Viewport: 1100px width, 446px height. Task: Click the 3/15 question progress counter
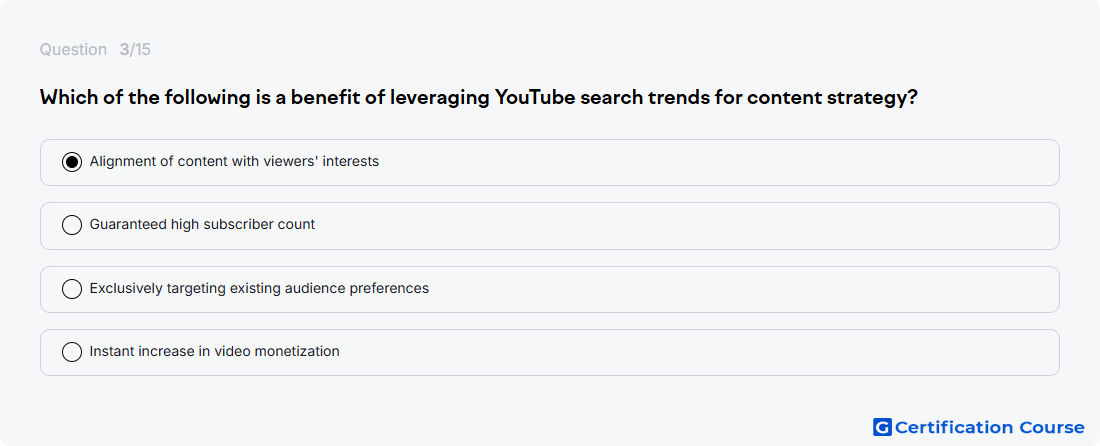tap(135, 50)
